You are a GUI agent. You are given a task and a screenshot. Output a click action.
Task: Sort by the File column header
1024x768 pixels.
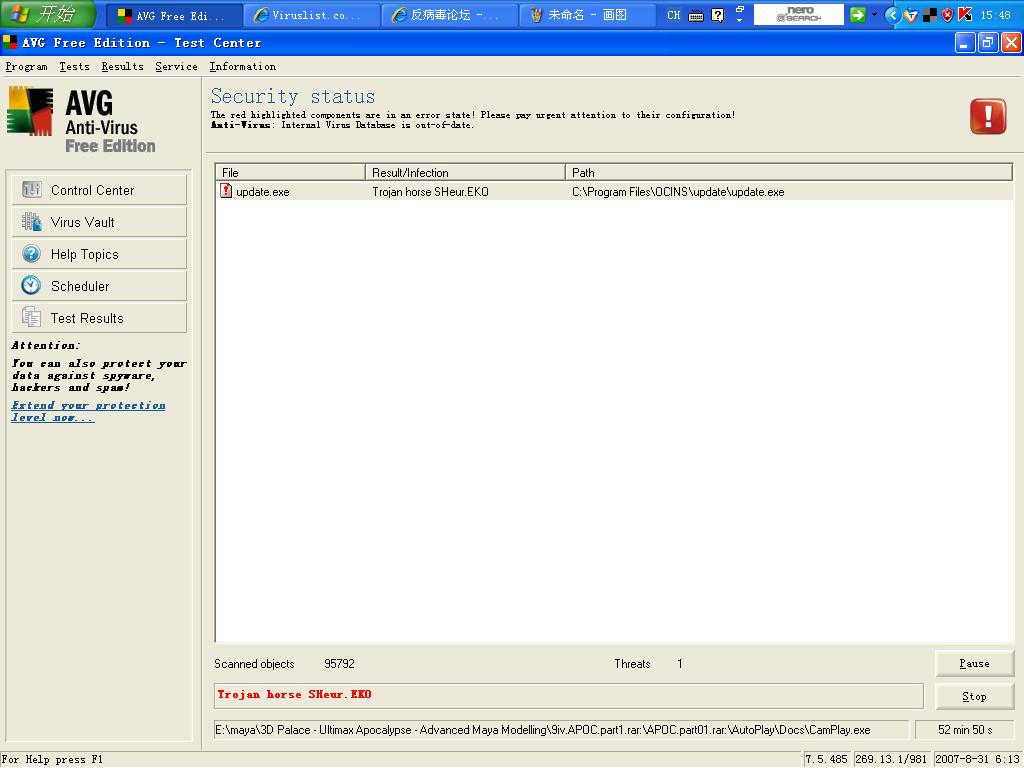pos(290,172)
